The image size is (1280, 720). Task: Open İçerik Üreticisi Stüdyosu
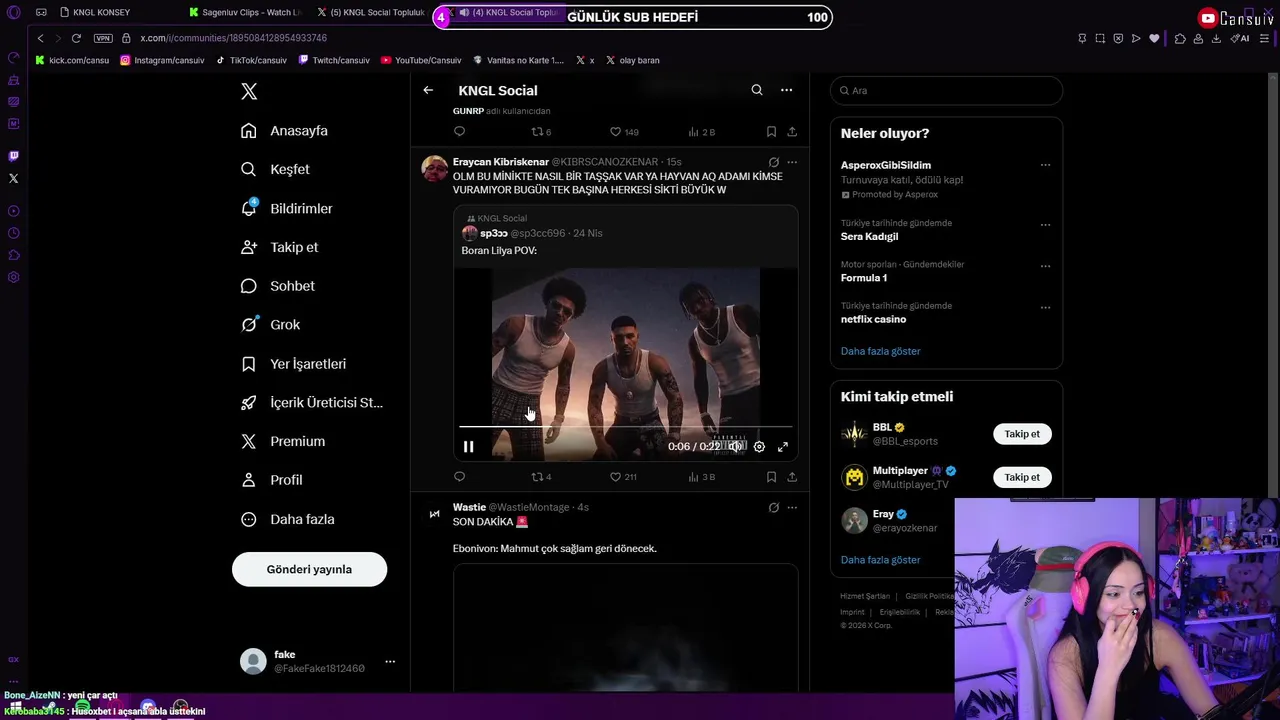click(x=312, y=402)
